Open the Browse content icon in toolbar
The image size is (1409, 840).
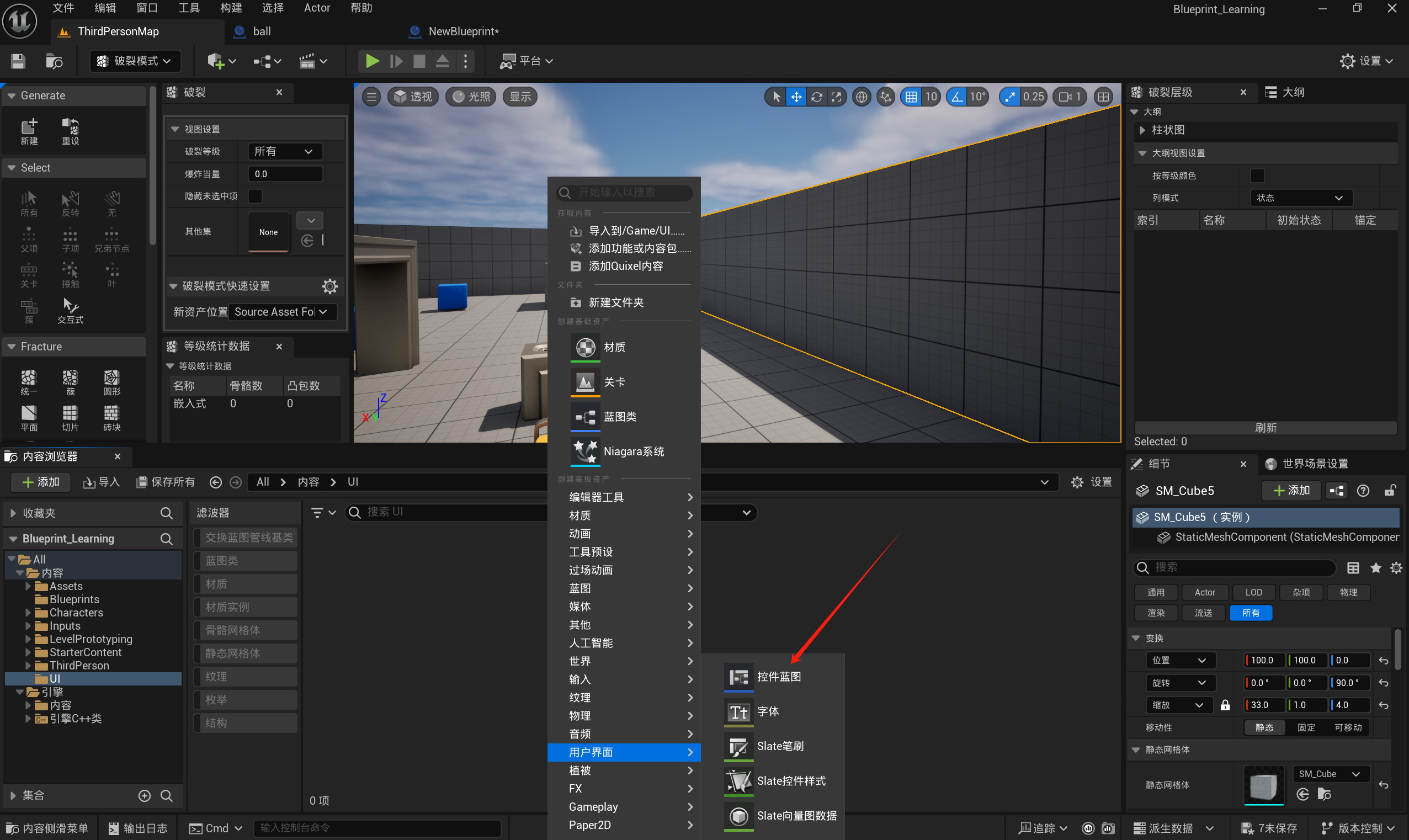coord(54,61)
